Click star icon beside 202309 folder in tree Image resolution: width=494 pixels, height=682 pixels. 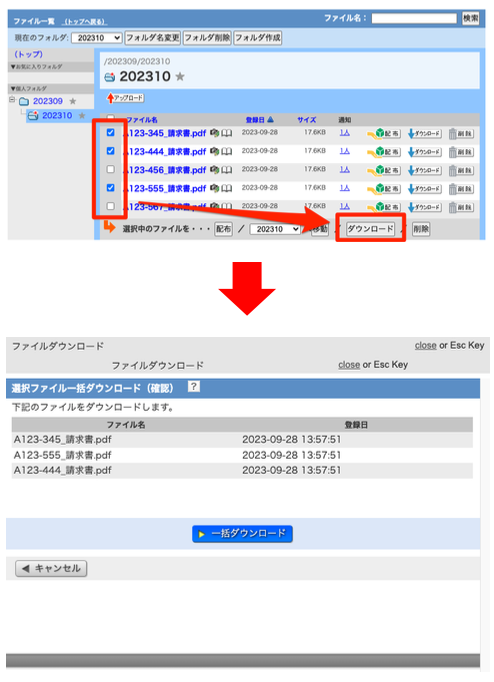73,101
